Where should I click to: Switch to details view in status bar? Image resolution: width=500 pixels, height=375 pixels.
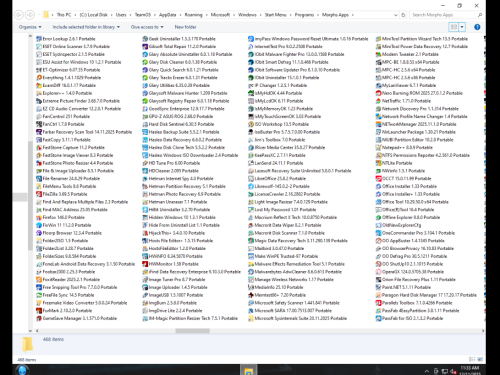[472, 359]
